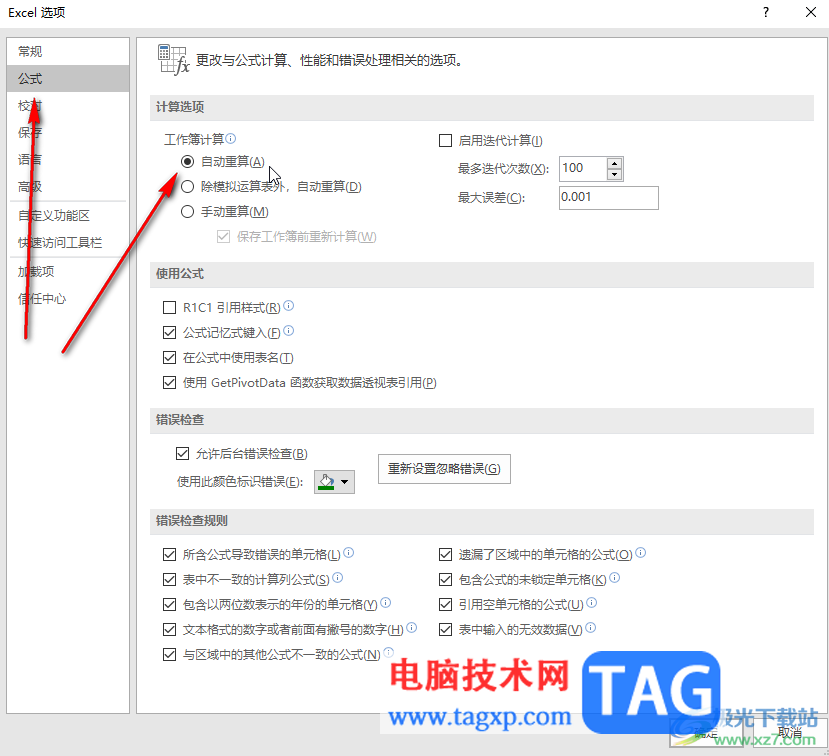The height and width of the screenshot is (756, 829).
Task: Toggle 文本格式的数字或者前面有撇号的数字 checkbox
Action: point(169,630)
